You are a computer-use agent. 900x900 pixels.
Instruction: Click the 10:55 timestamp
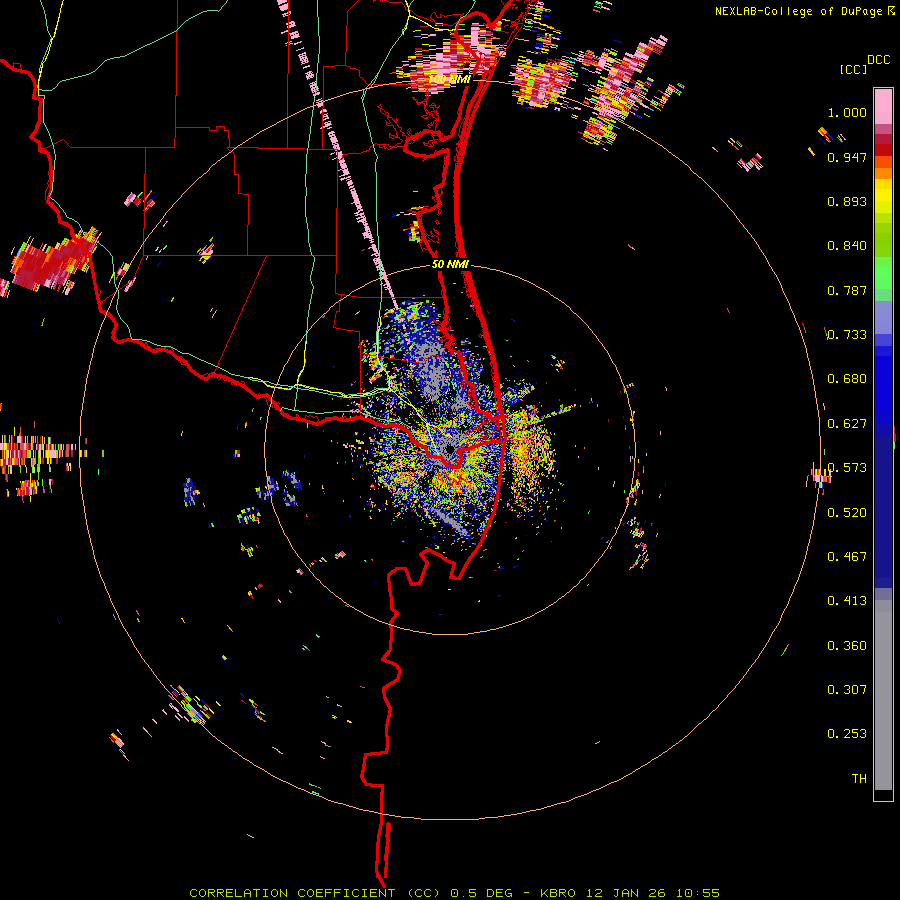[697, 893]
